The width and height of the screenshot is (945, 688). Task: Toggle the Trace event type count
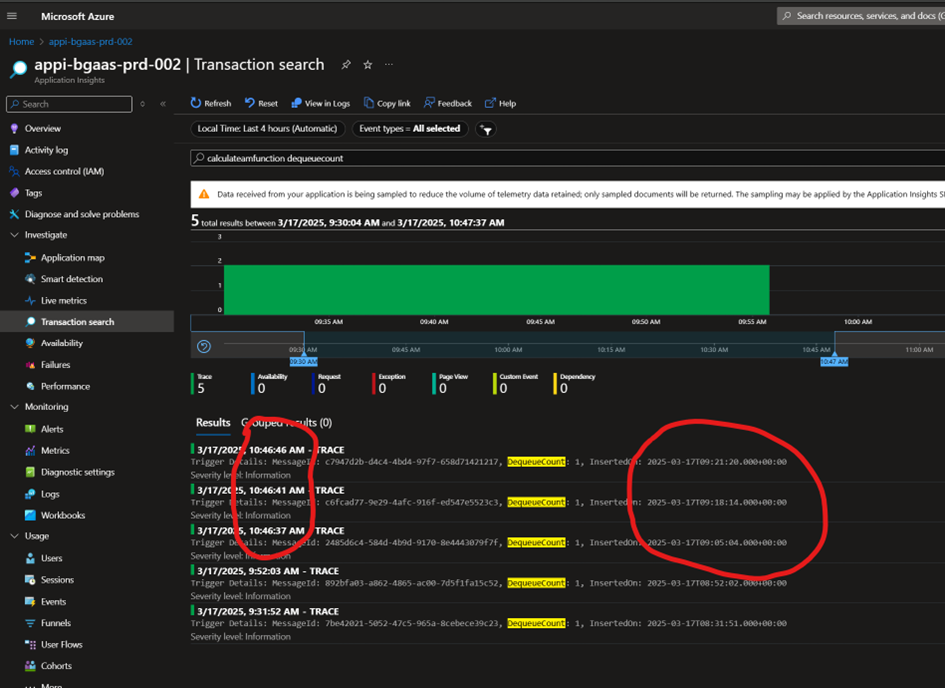point(202,384)
